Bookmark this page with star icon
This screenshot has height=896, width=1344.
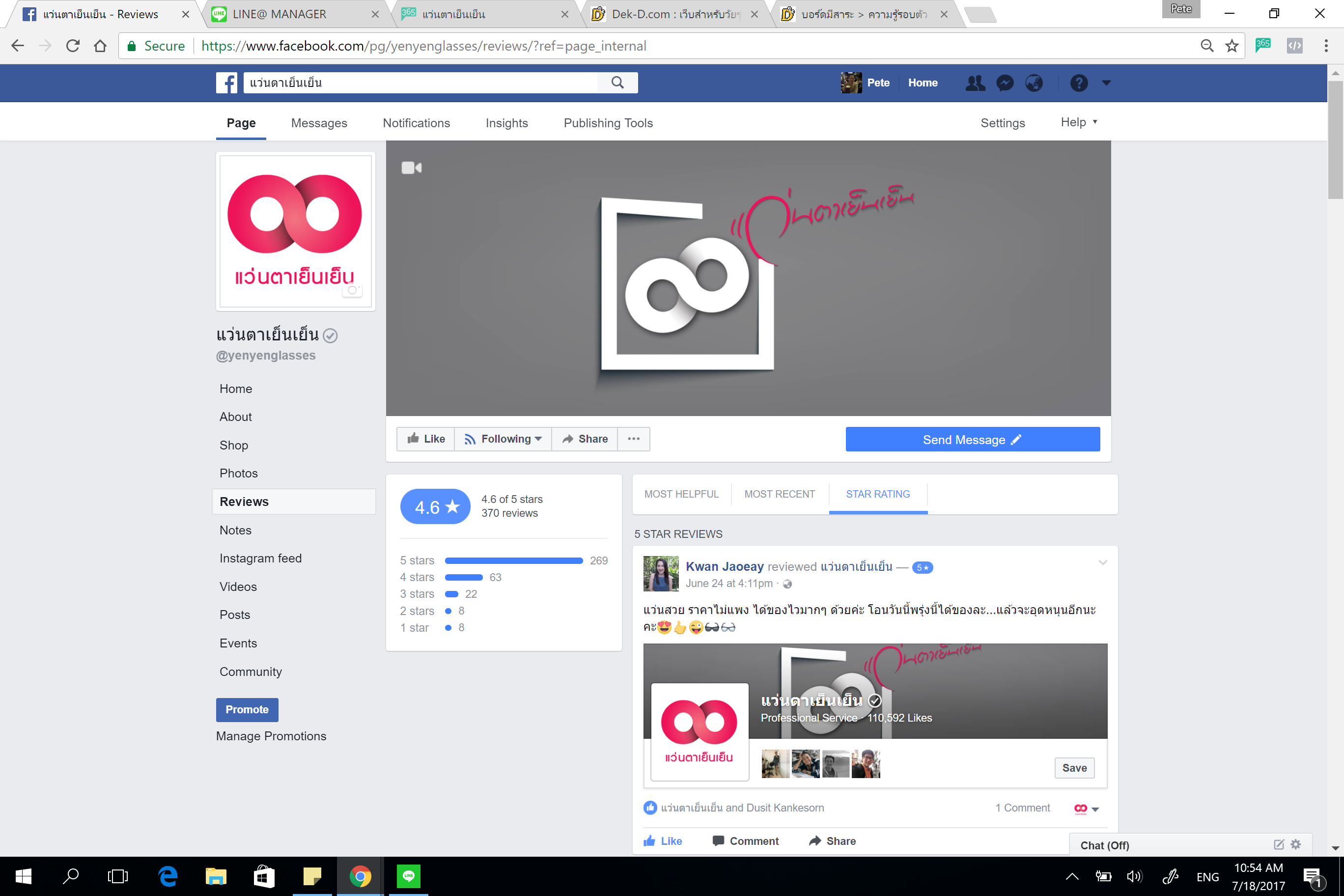tap(1232, 46)
